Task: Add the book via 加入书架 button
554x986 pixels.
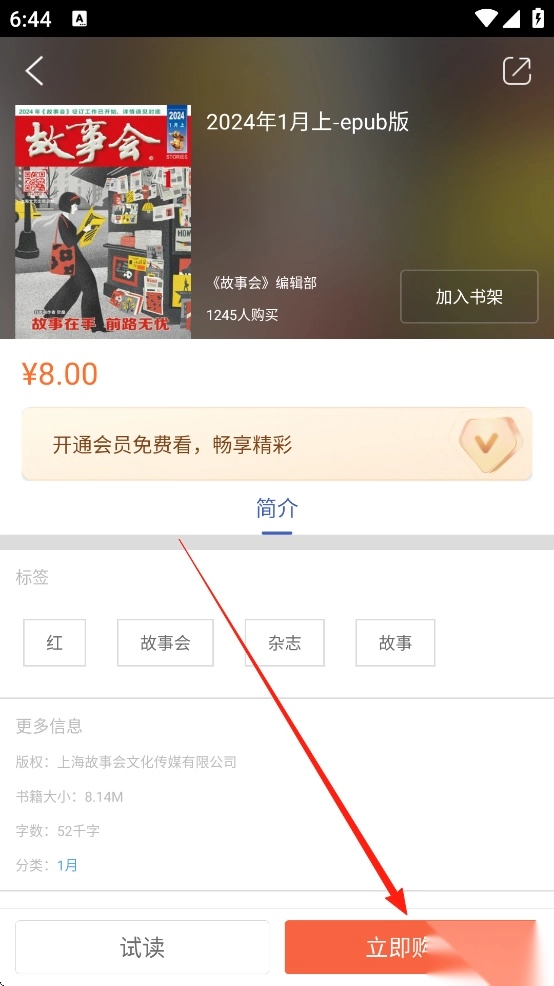Action: coord(469,297)
